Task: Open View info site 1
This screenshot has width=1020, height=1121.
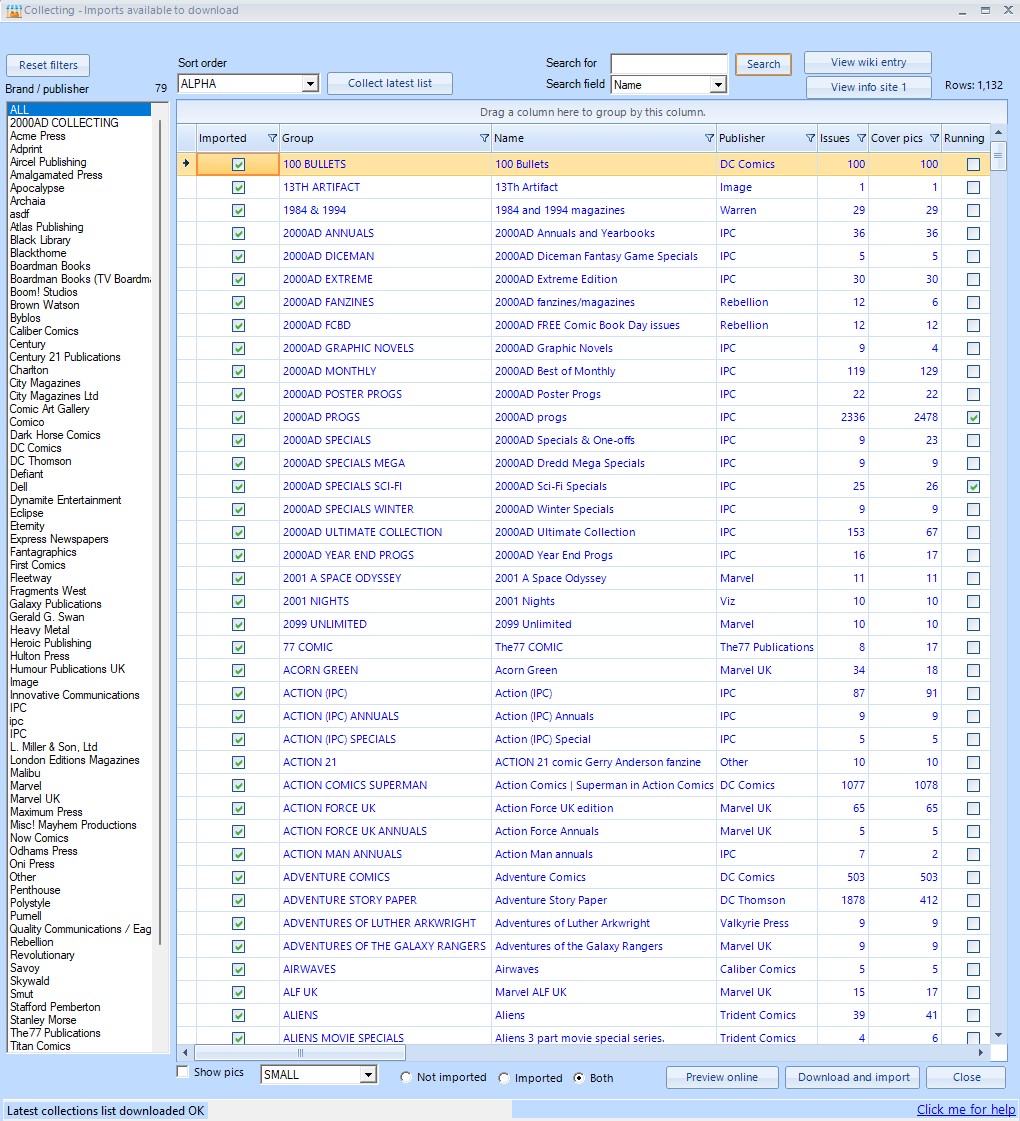Action: click(x=868, y=87)
